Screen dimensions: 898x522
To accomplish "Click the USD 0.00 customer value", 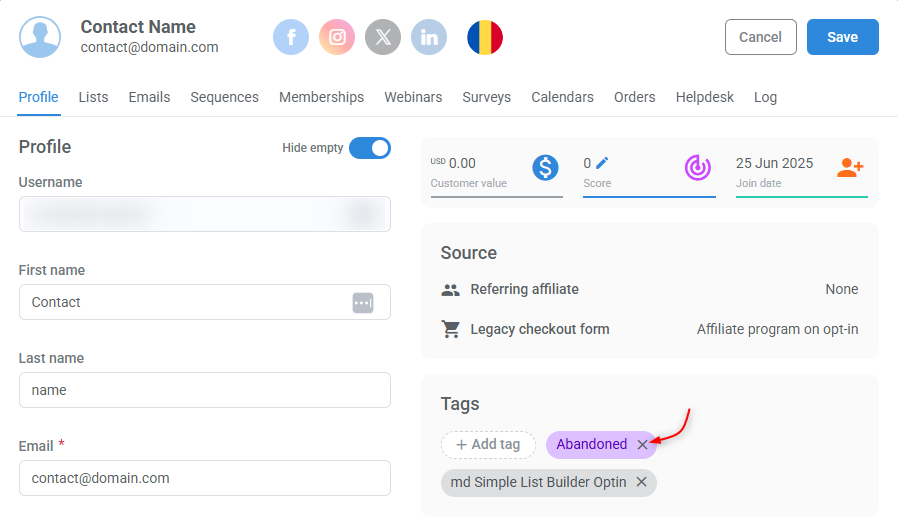I will [x=453, y=163].
